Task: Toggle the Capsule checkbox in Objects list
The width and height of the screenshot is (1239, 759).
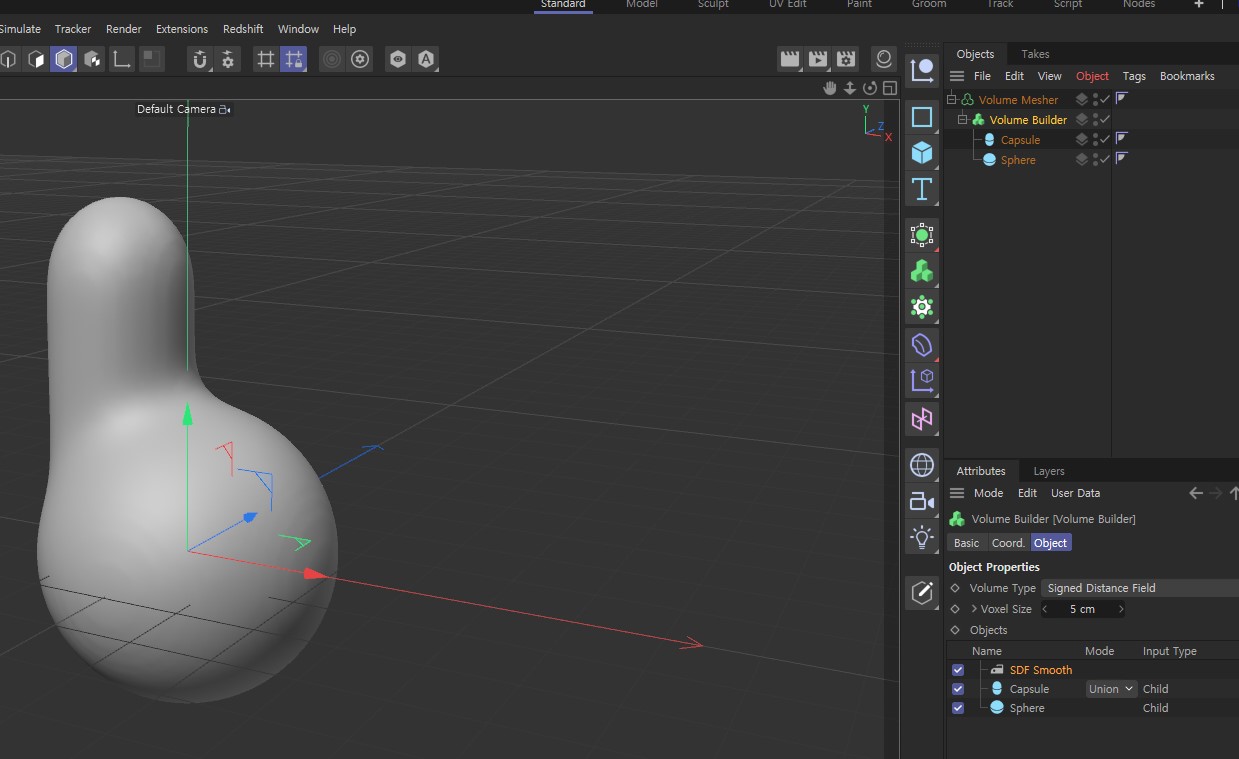Action: [958, 689]
